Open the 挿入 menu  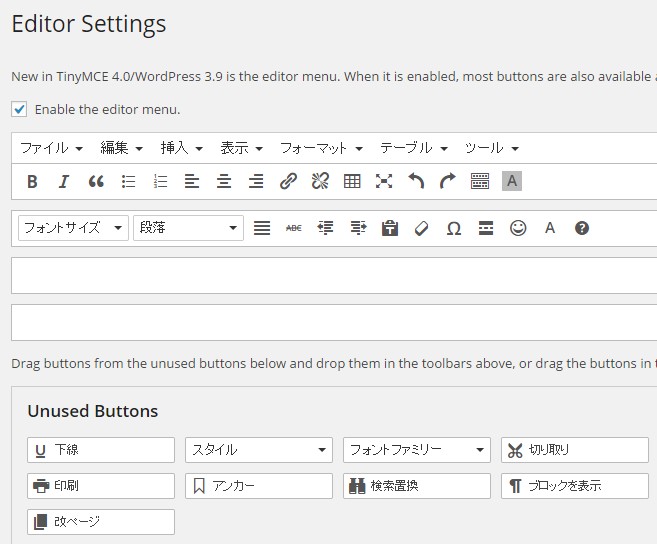[x=181, y=148]
